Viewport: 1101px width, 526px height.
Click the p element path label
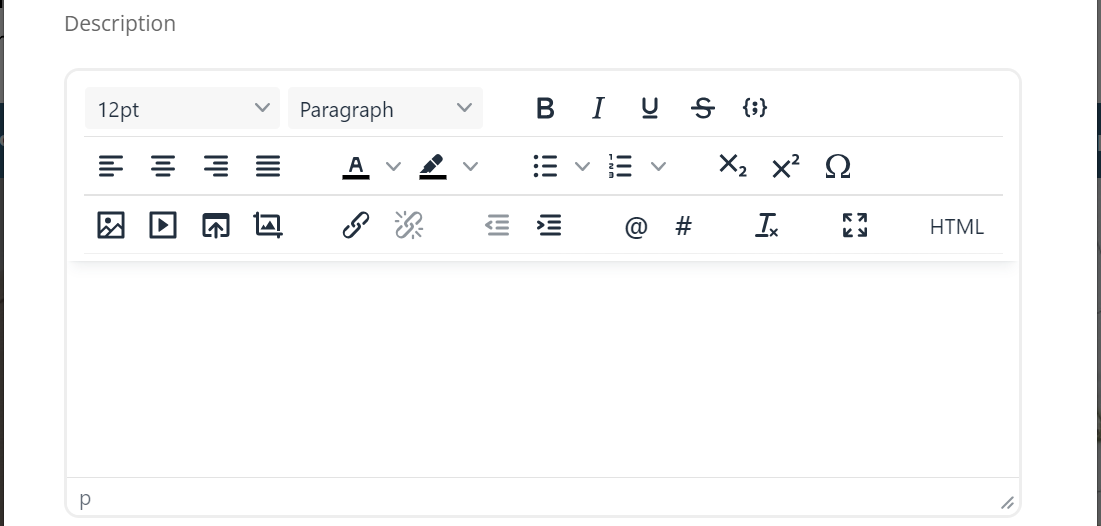[85, 498]
